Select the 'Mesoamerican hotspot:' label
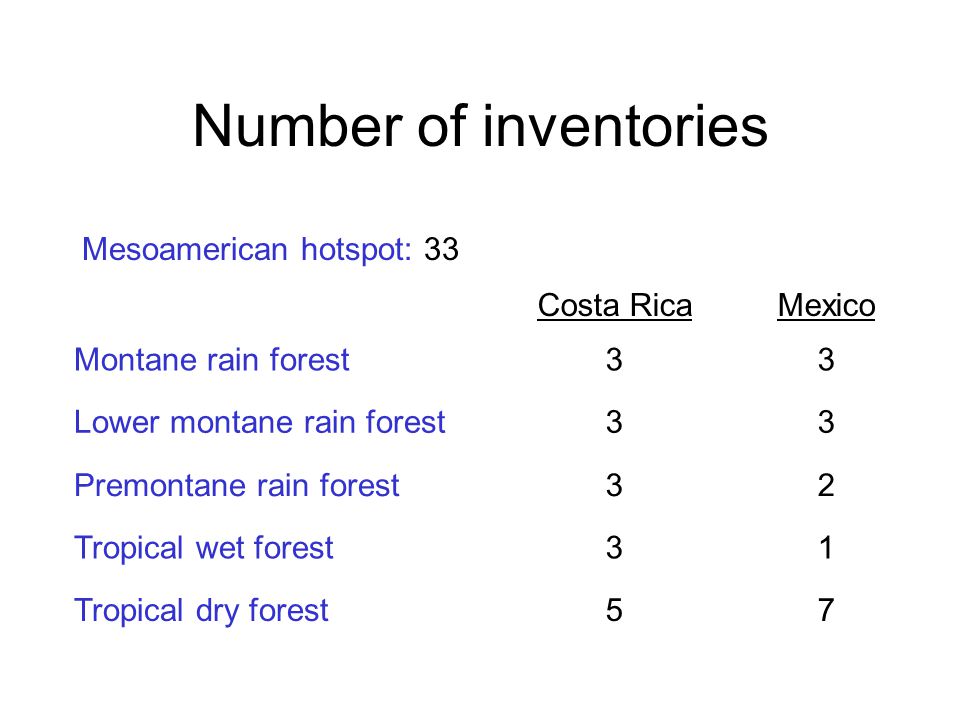Image resolution: width=960 pixels, height=720 pixels. [x=247, y=249]
